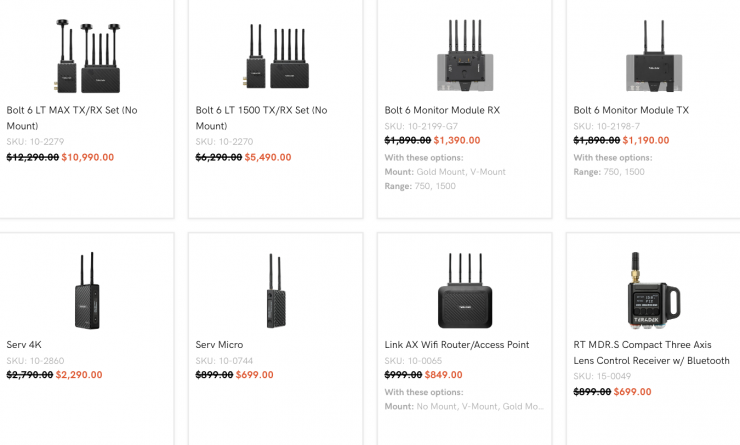740x445 pixels.
Task: Go to the Serv Micro product link
Action: pyautogui.click(x=220, y=345)
